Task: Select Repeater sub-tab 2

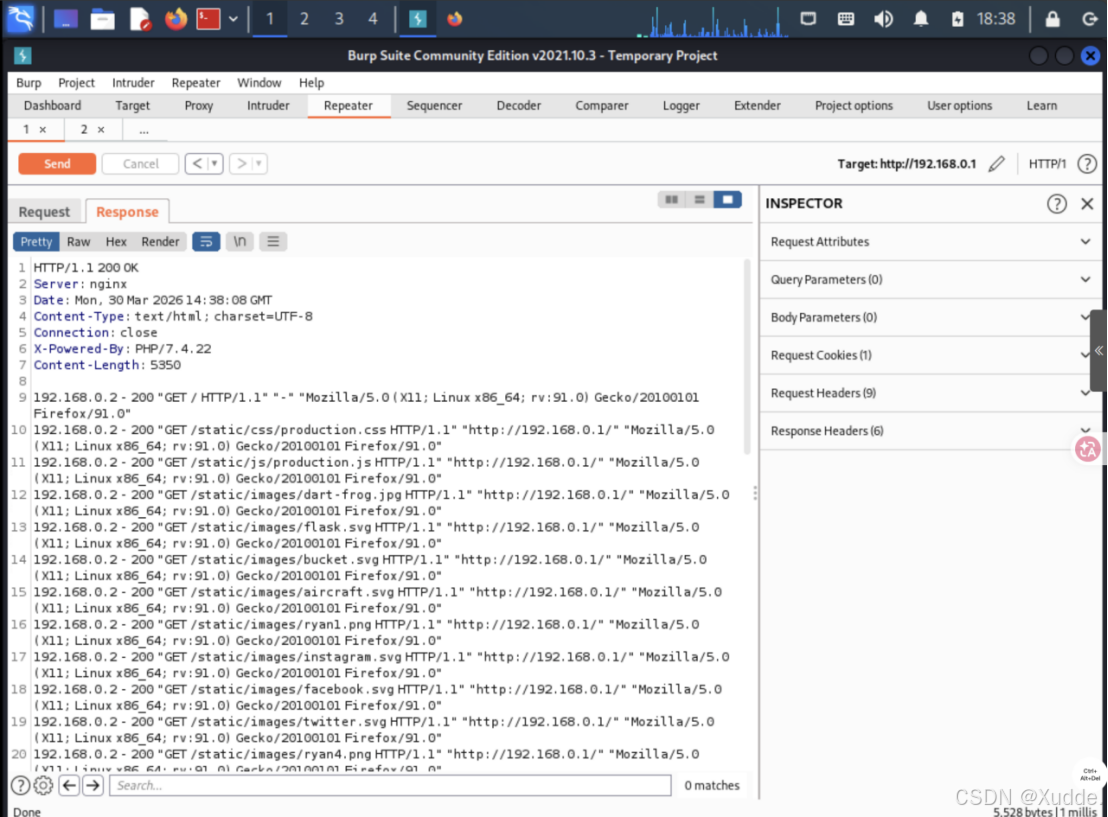Action: [x=83, y=129]
